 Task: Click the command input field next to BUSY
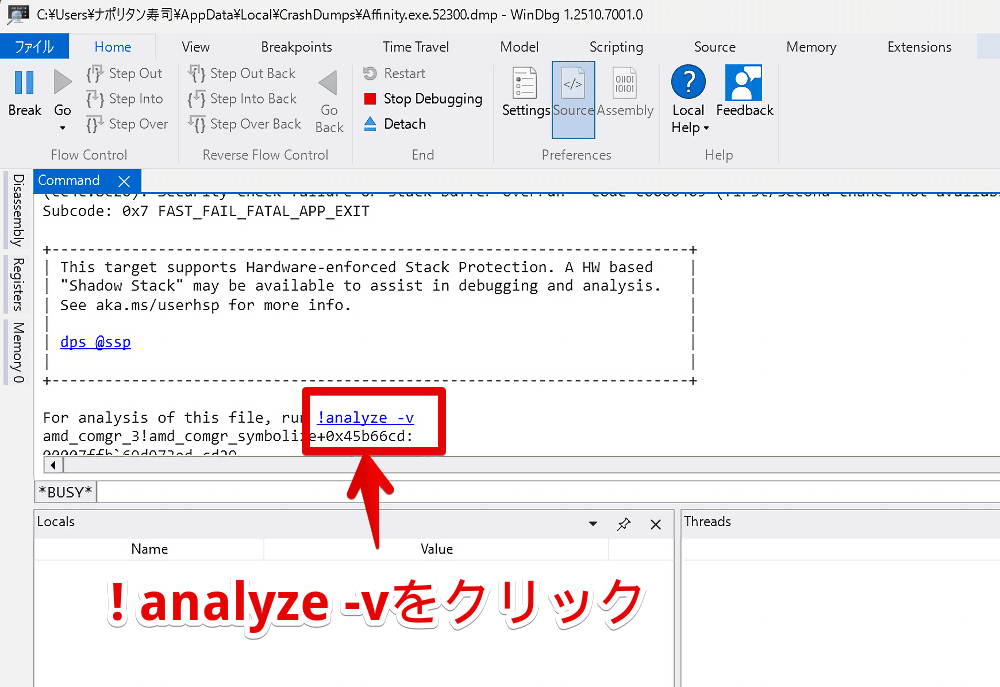pos(540,492)
